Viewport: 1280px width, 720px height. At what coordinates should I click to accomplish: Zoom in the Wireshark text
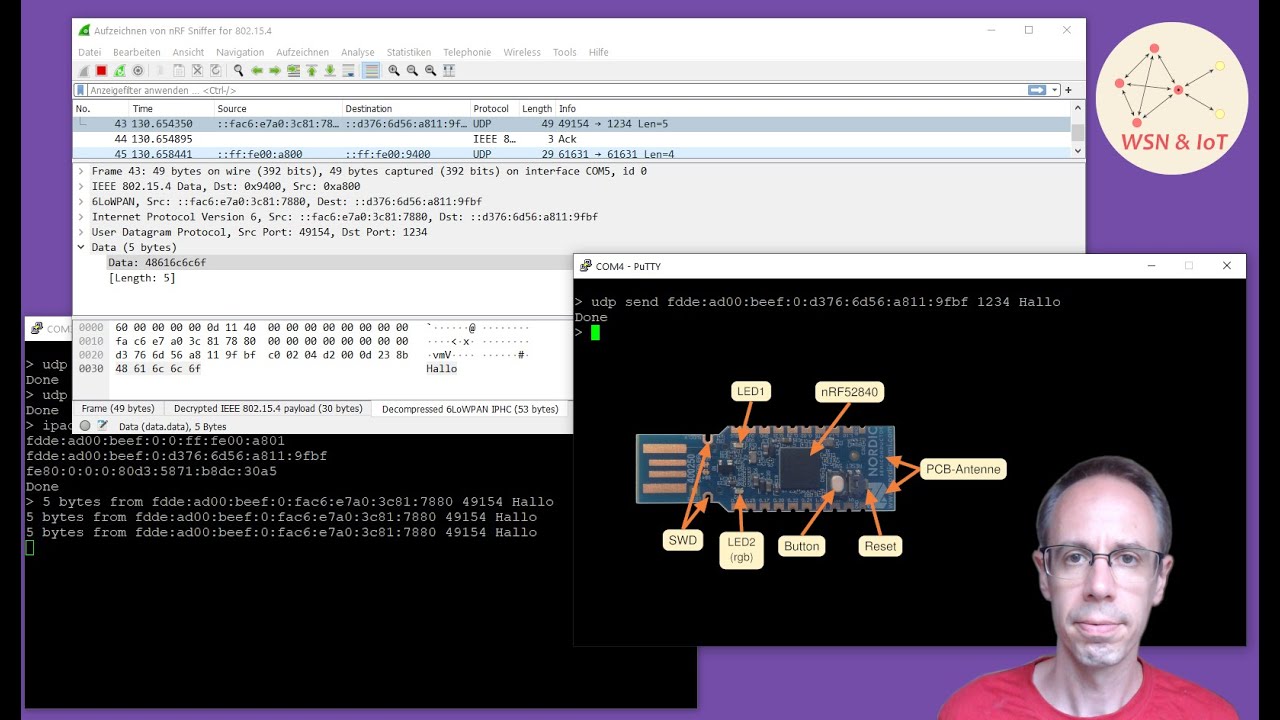(x=394, y=71)
